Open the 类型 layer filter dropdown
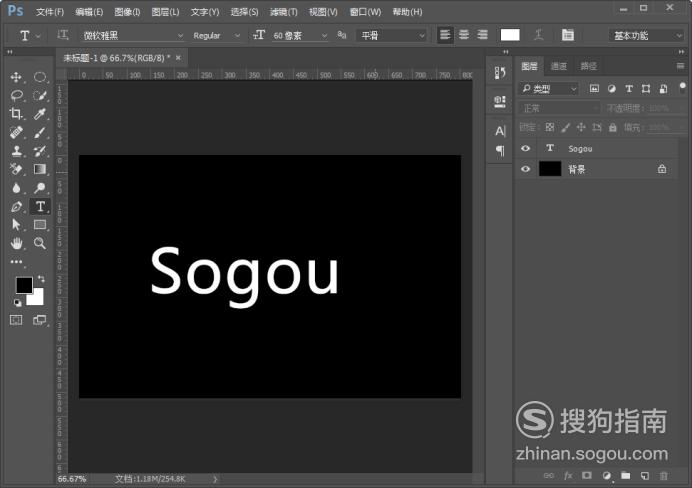Viewport: 692px width, 488px height. pos(549,89)
